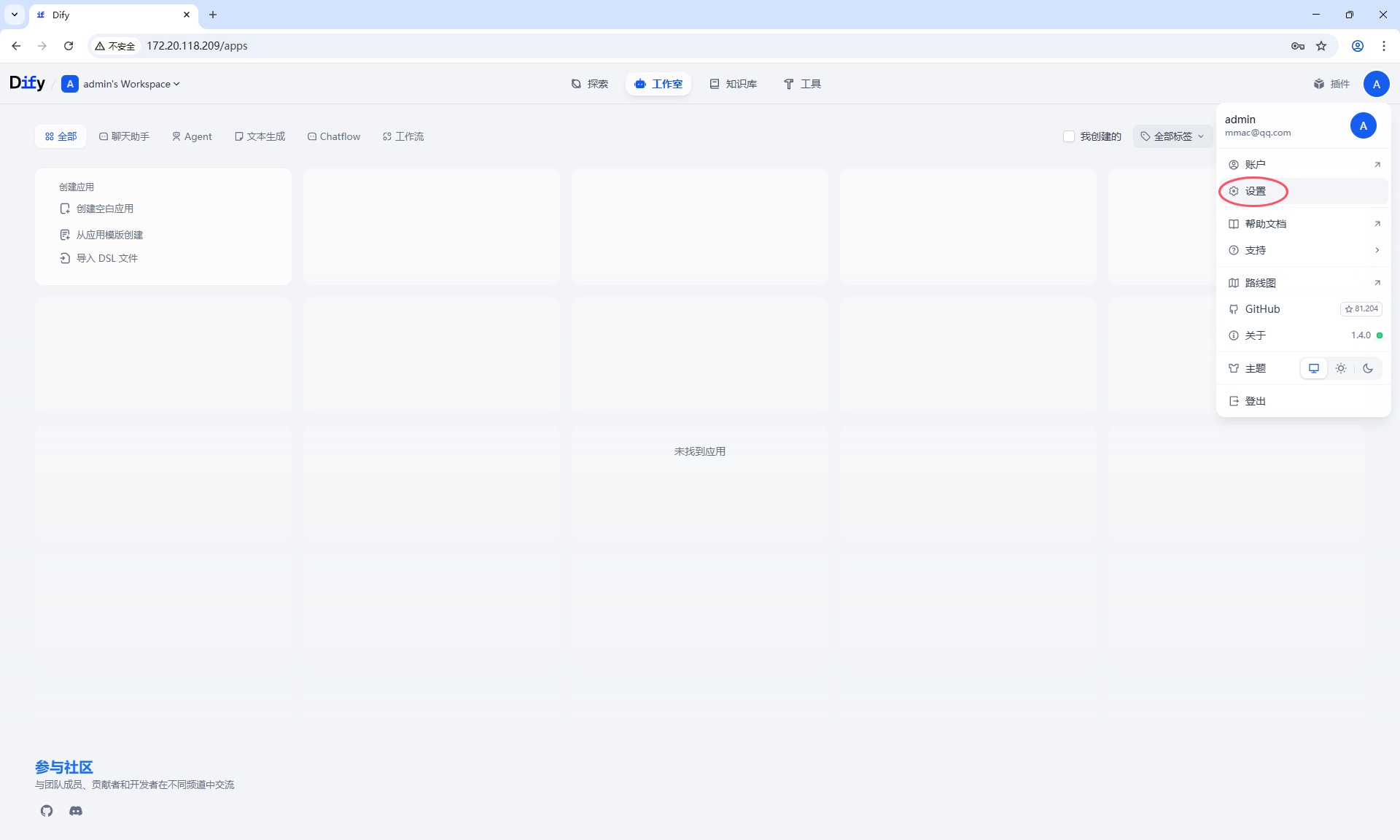Click the Discord icon in community footer

point(76,811)
